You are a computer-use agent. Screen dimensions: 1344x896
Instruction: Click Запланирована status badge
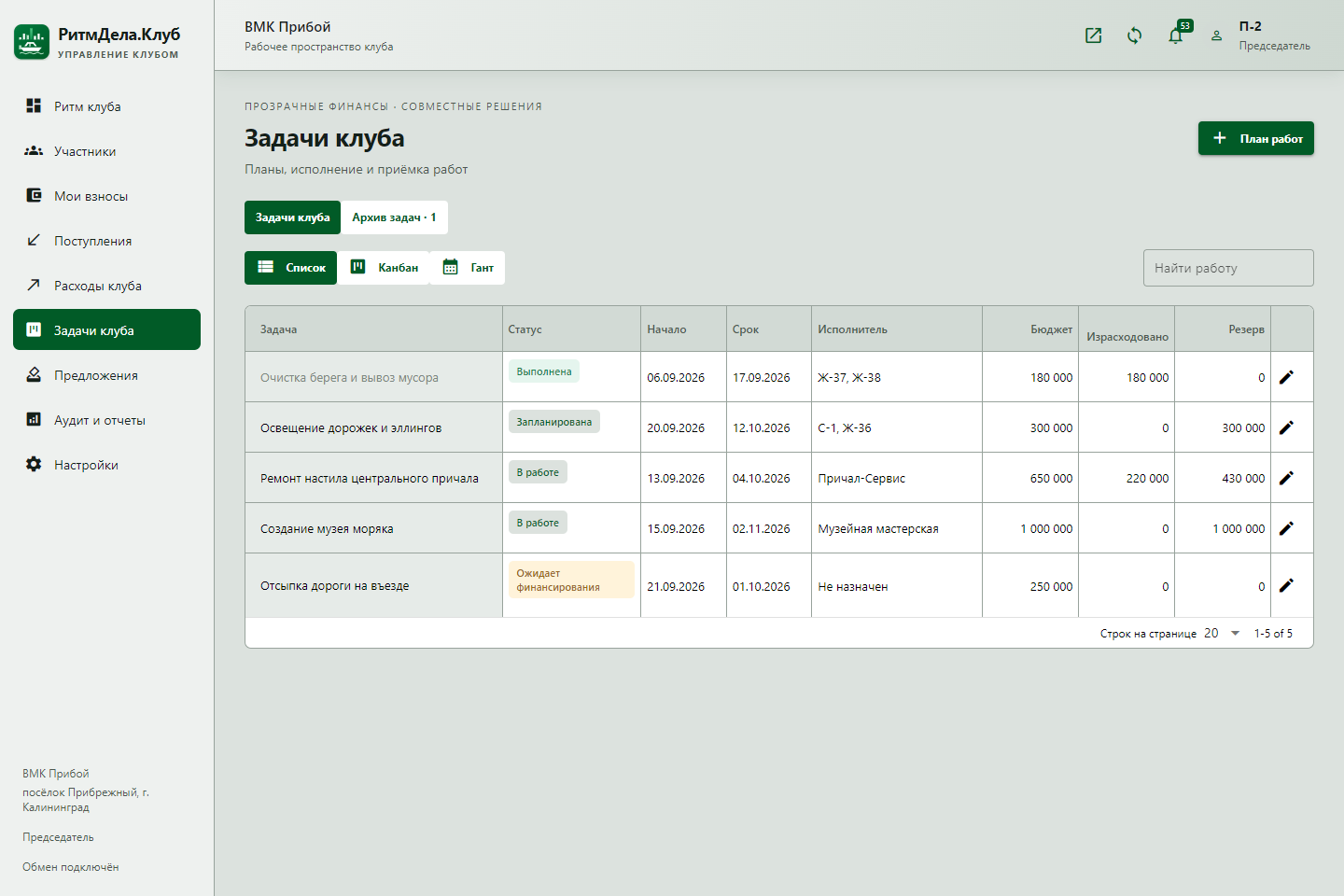pos(554,422)
